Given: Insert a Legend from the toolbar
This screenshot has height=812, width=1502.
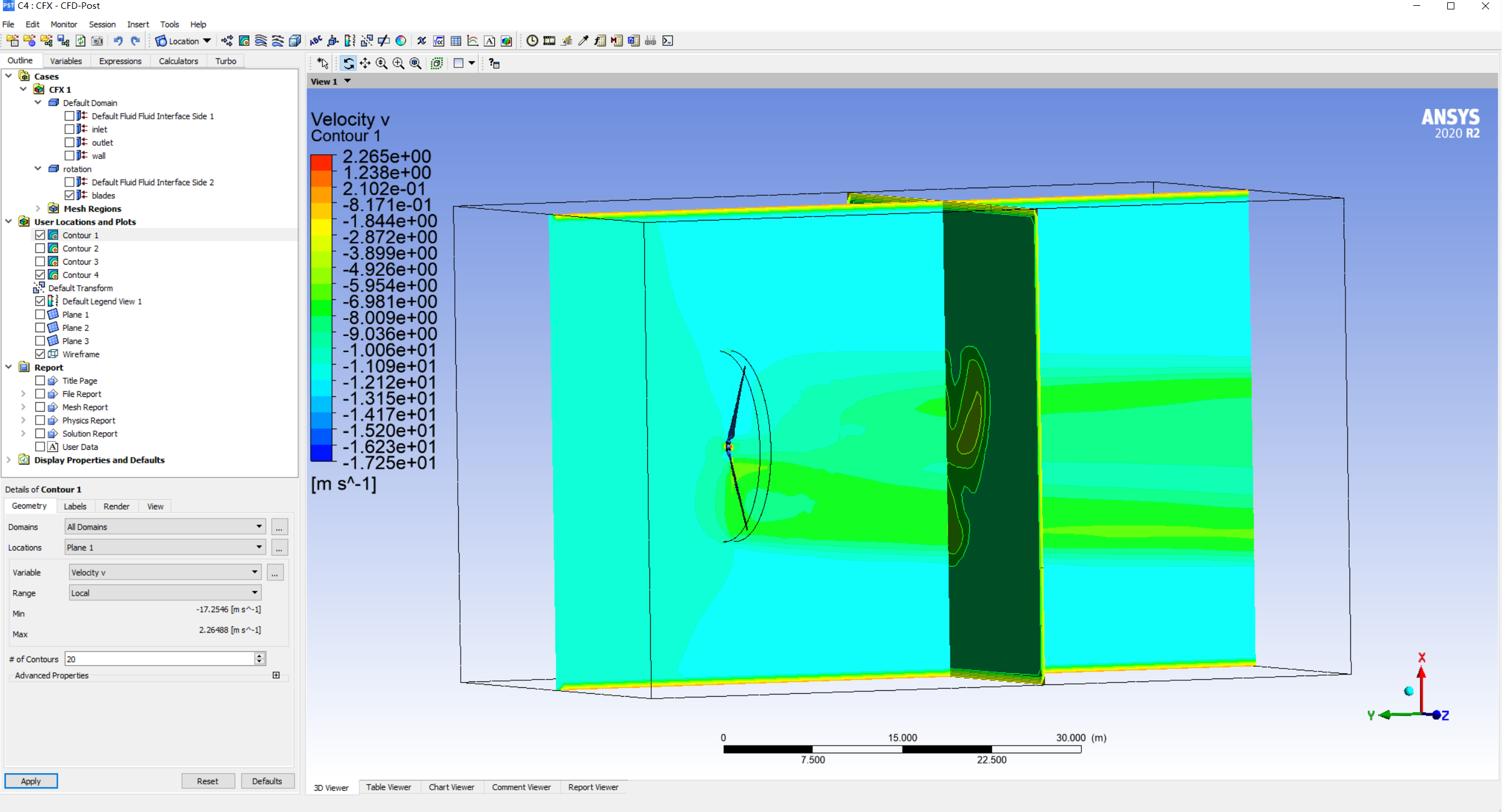Looking at the screenshot, I should [x=350, y=41].
